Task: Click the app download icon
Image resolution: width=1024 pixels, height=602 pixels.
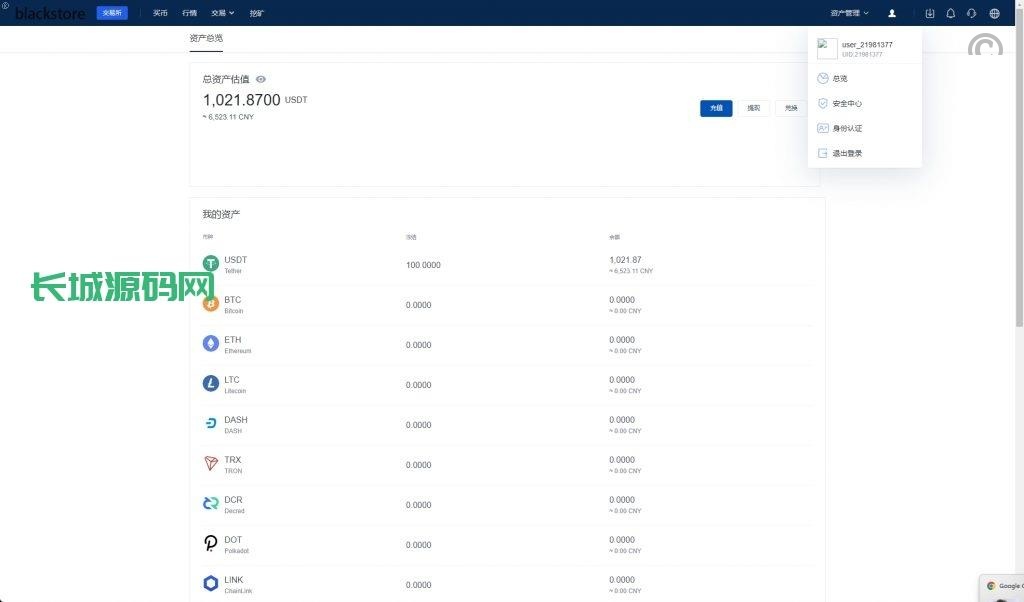Action: point(930,13)
